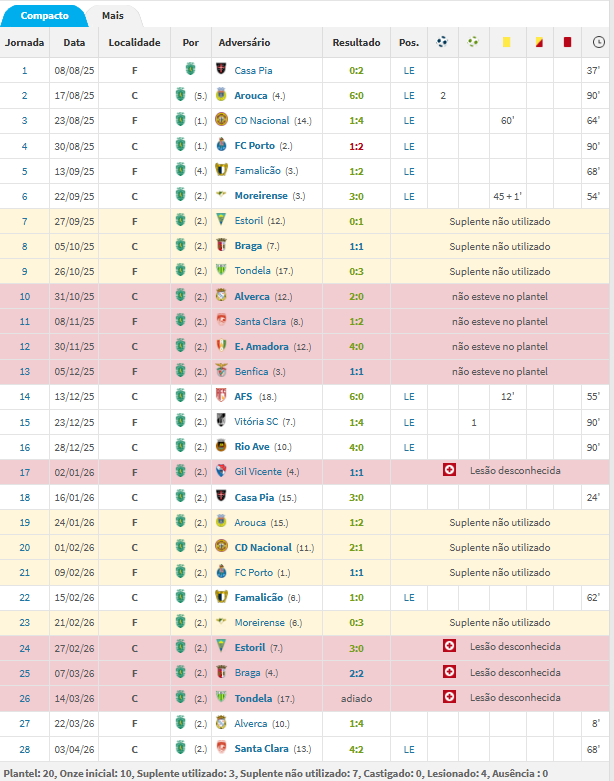Open matchday 28 number link
The width and height of the screenshot is (614, 781).
pyautogui.click(x=25, y=748)
